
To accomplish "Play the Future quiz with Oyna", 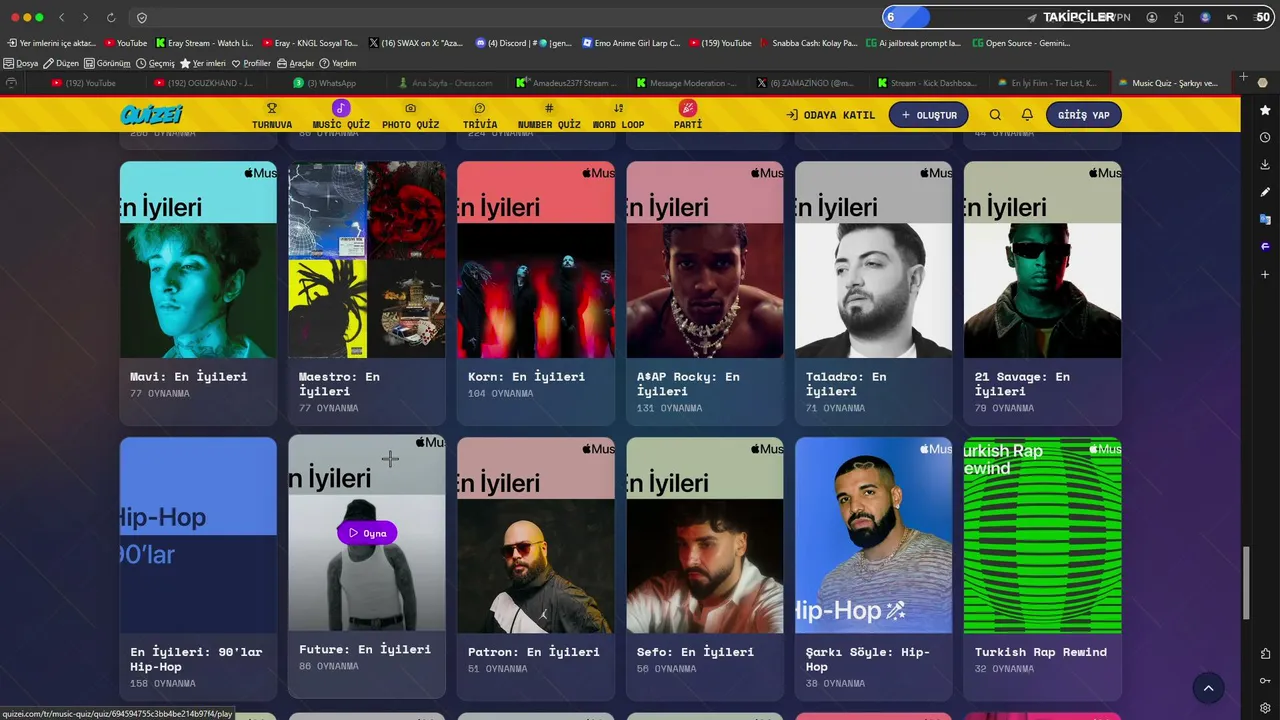I will coord(367,533).
